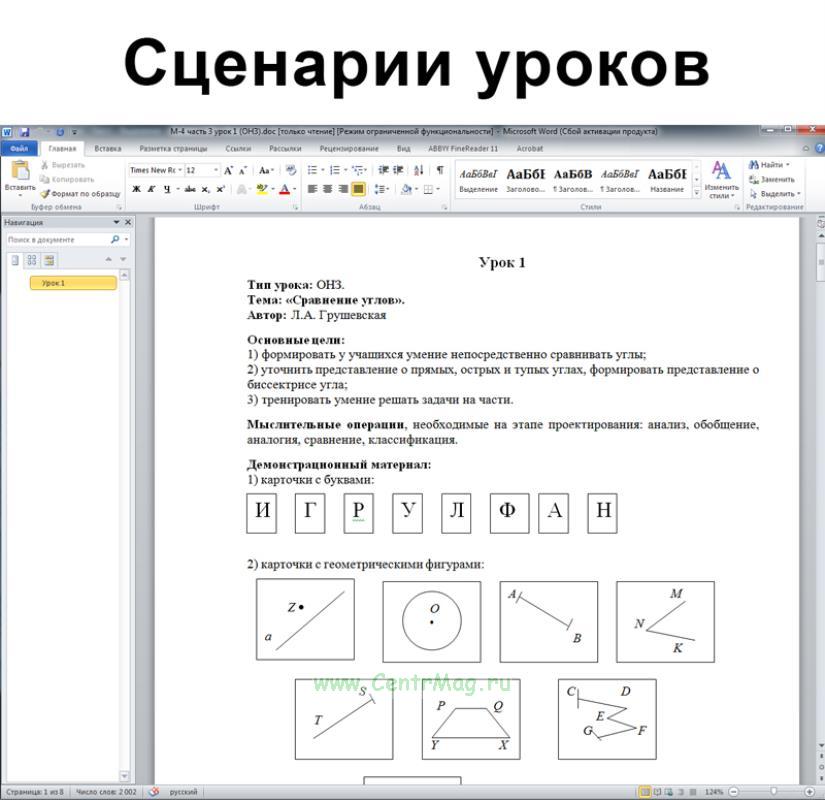The width and height of the screenshot is (825, 800).
Task: Expand the styles gallery More arrow
Action: (697, 193)
